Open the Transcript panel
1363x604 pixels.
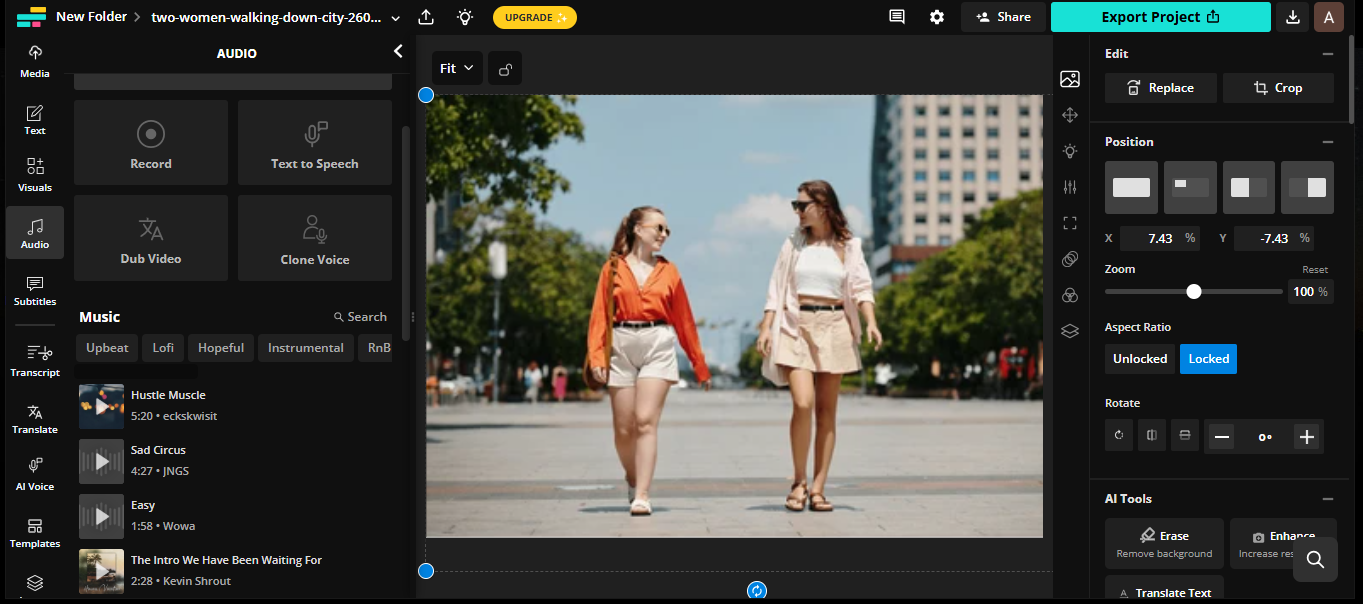coord(34,360)
